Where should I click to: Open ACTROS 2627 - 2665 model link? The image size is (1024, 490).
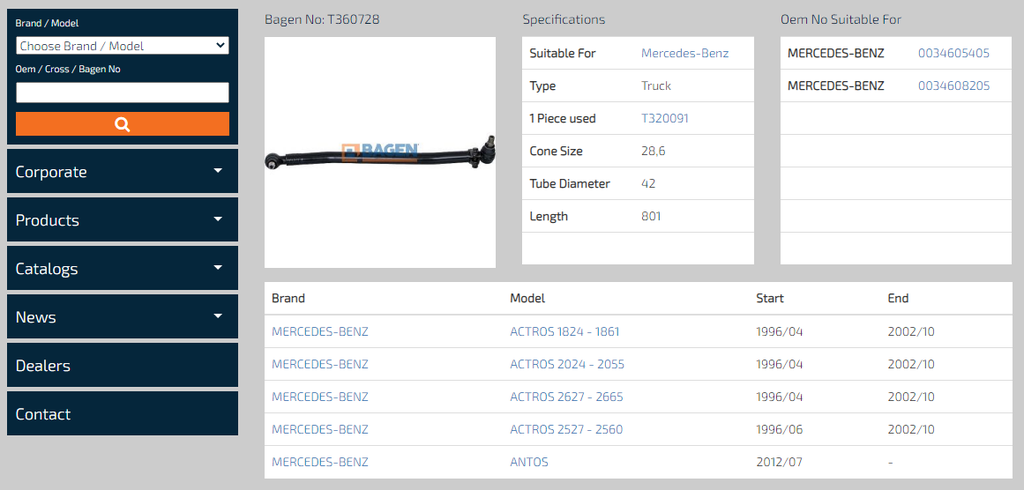coord(566,397)
